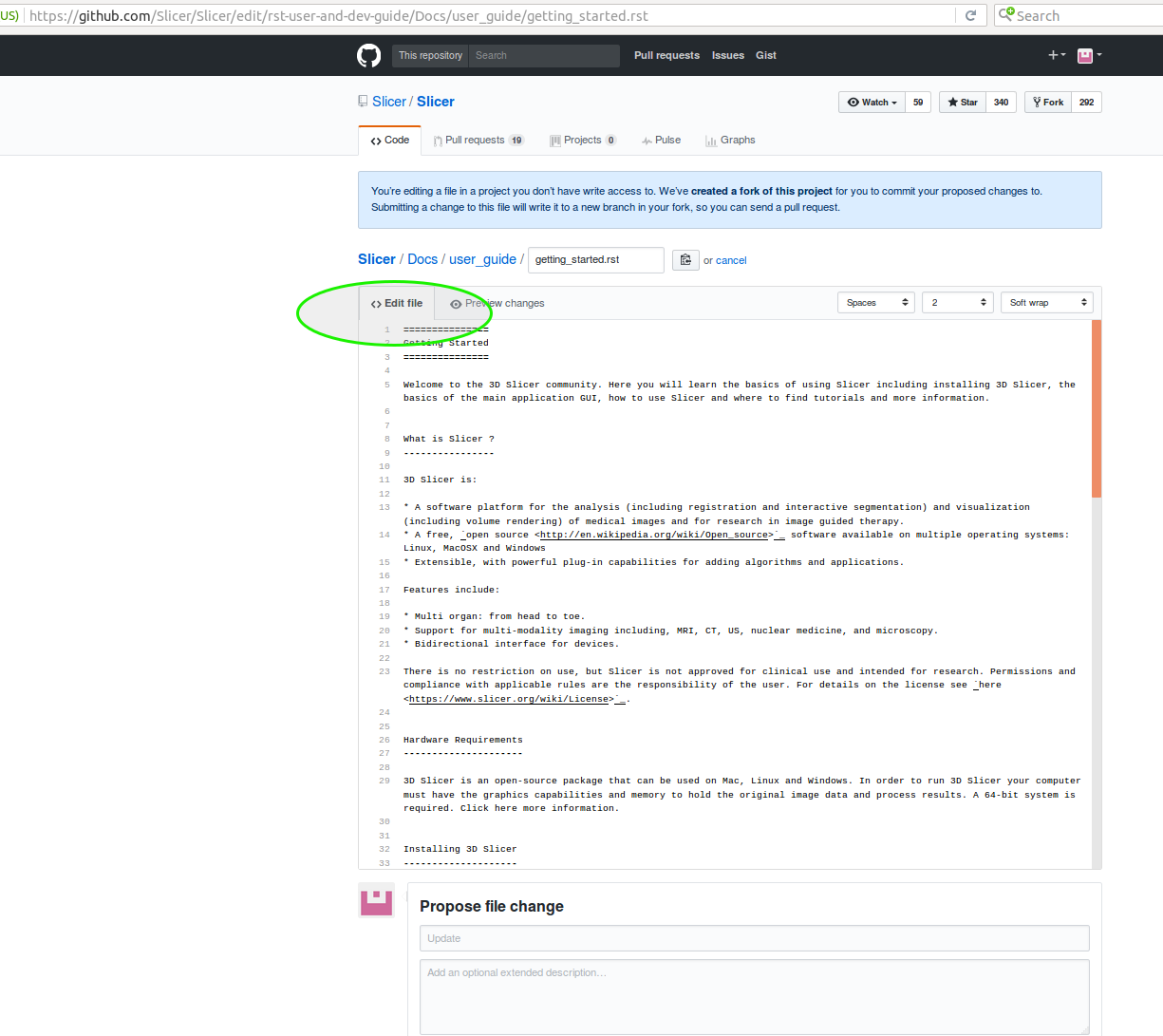Fork the Slicer repository

tap(1048, 103)
